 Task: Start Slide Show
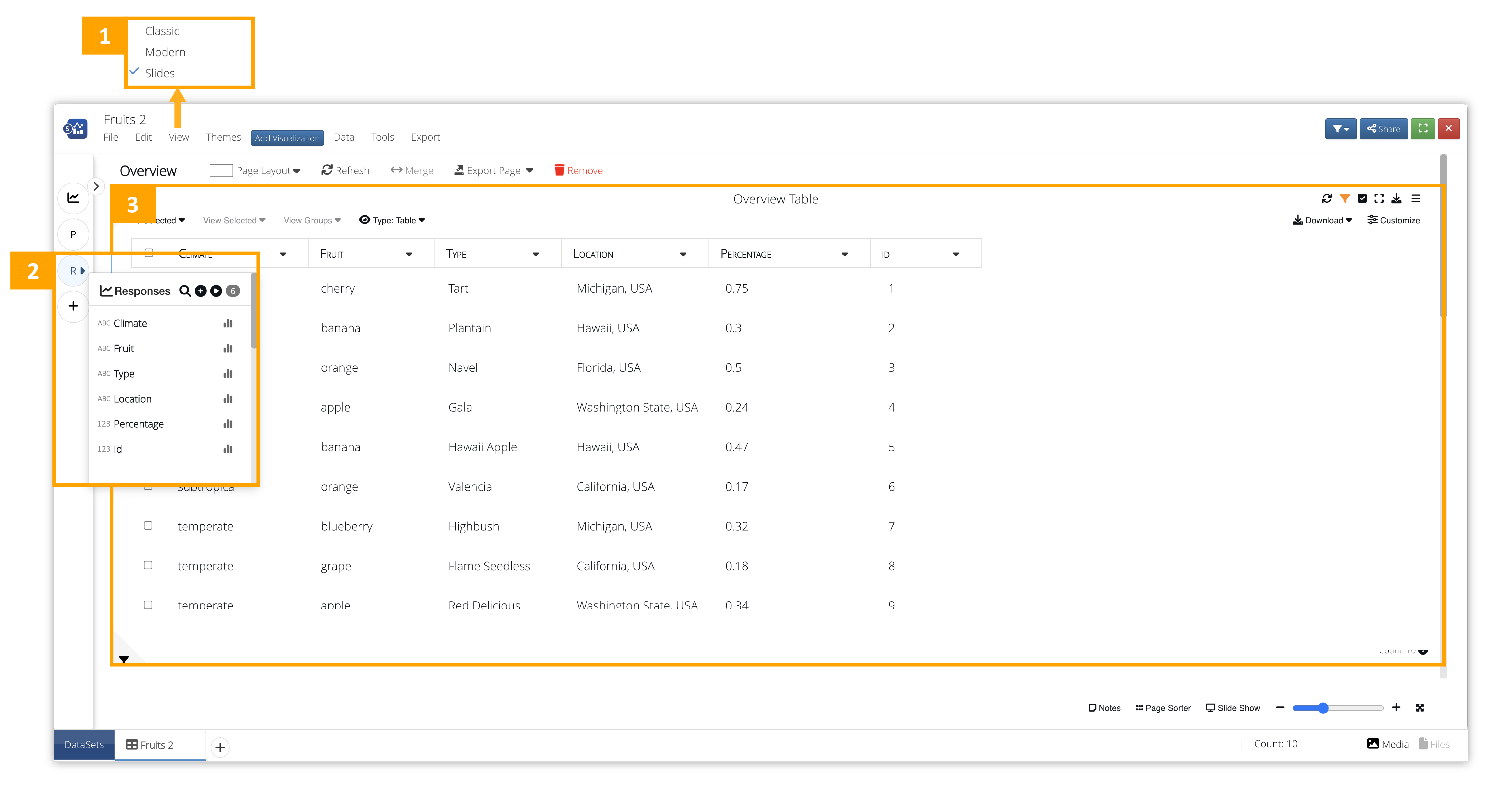tap(1233, 708)
